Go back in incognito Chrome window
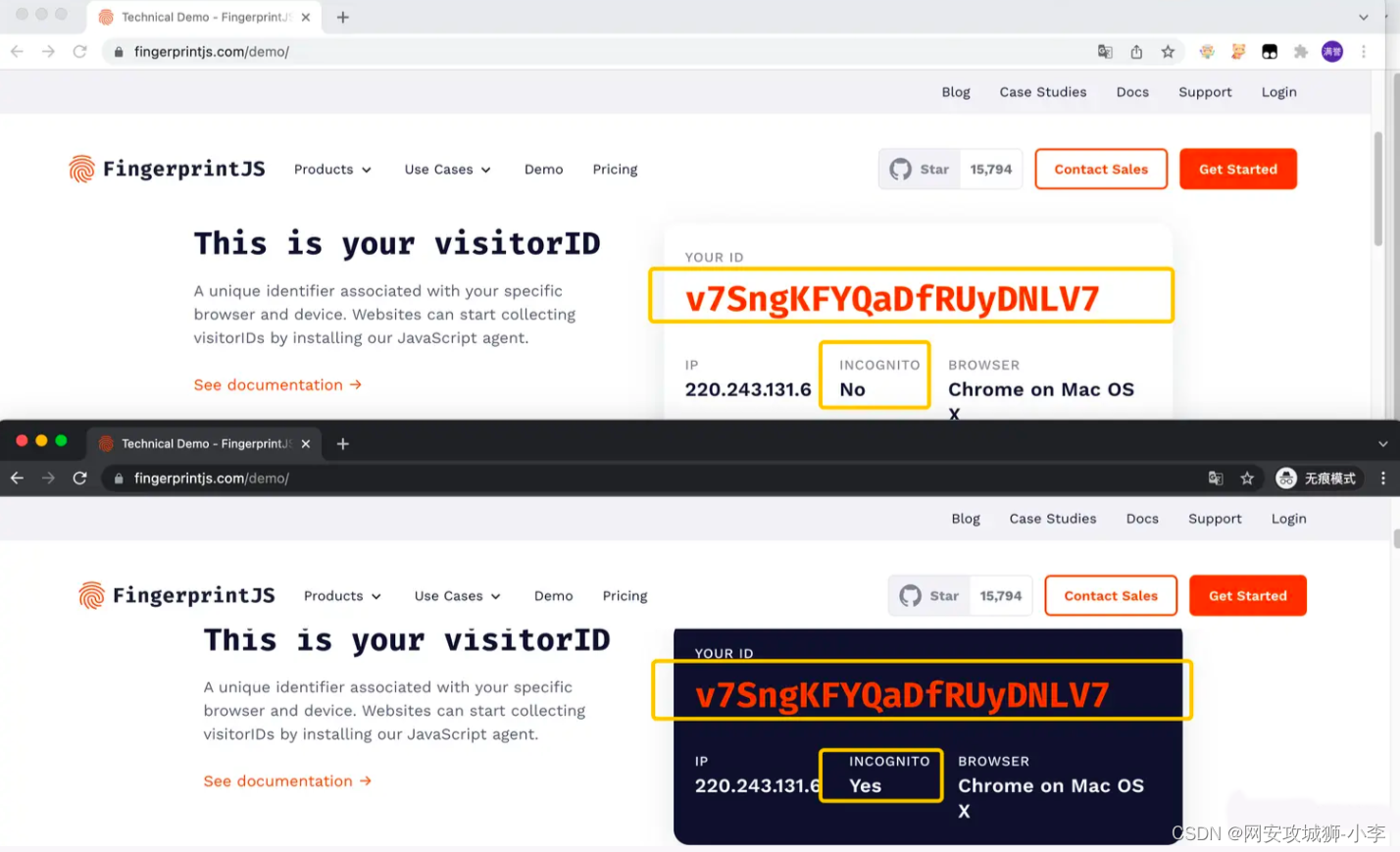 click(17, 478)
